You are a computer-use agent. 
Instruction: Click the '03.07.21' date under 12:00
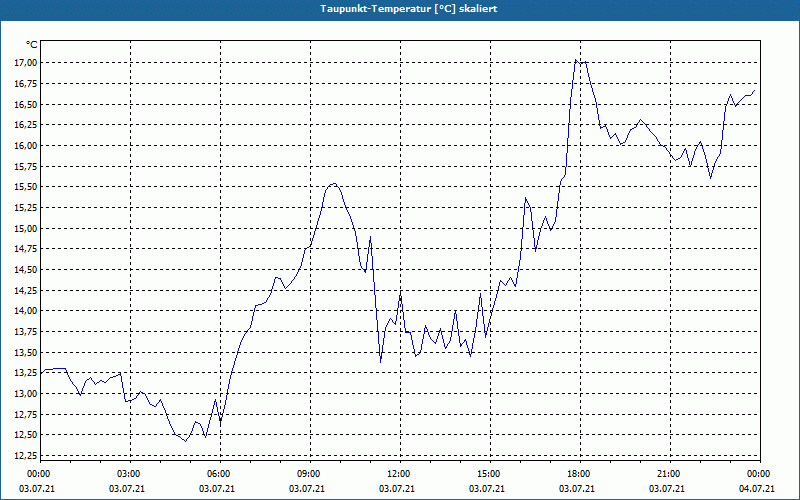coord(397,488)
